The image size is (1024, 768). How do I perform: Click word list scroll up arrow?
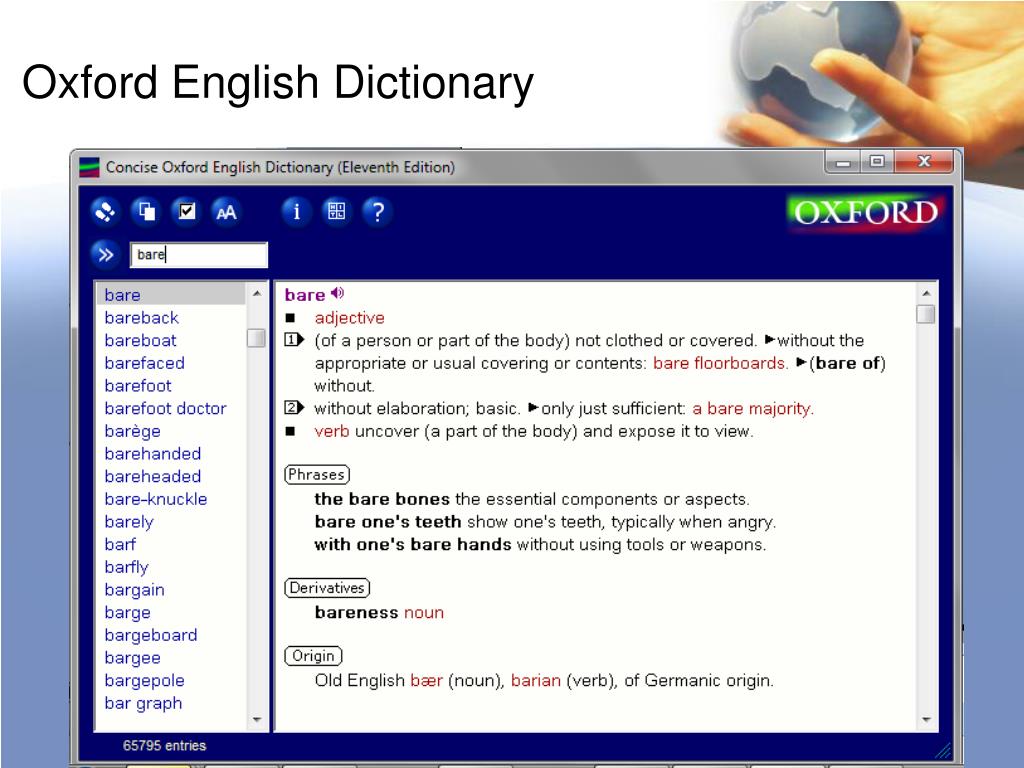(257, 294)
